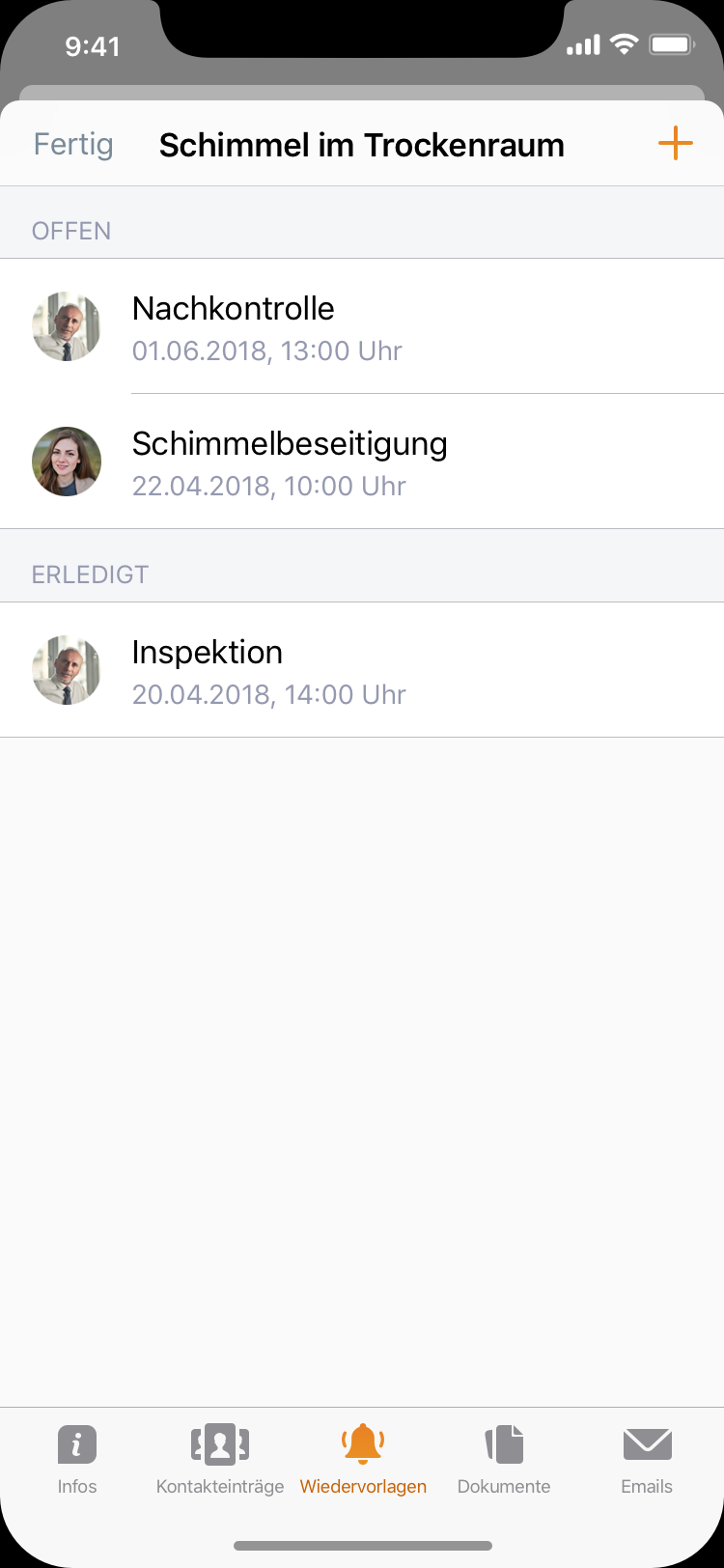Screen dimensions: 724x1568
Task: Tap the home indicator bar
Action: tap(363, 1546)
